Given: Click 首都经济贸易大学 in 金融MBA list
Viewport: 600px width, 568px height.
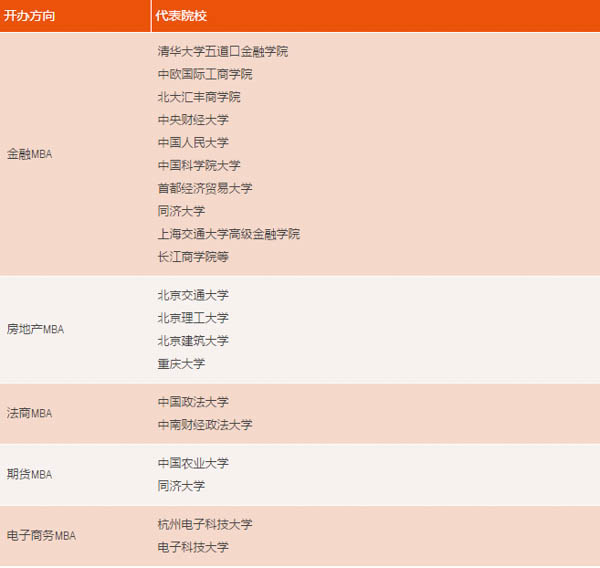Looking at the screenshot, I should [205, 188].
